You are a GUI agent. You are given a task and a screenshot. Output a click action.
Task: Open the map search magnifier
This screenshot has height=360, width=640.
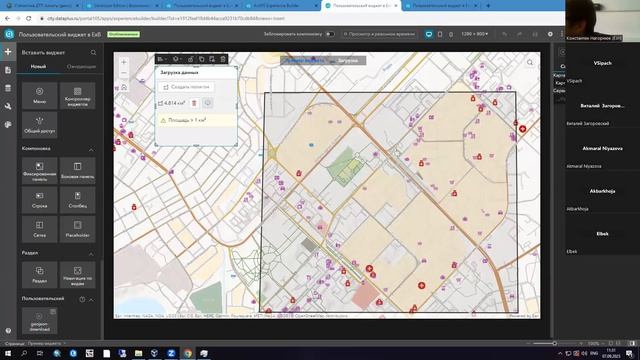click(x=530, y=62)
